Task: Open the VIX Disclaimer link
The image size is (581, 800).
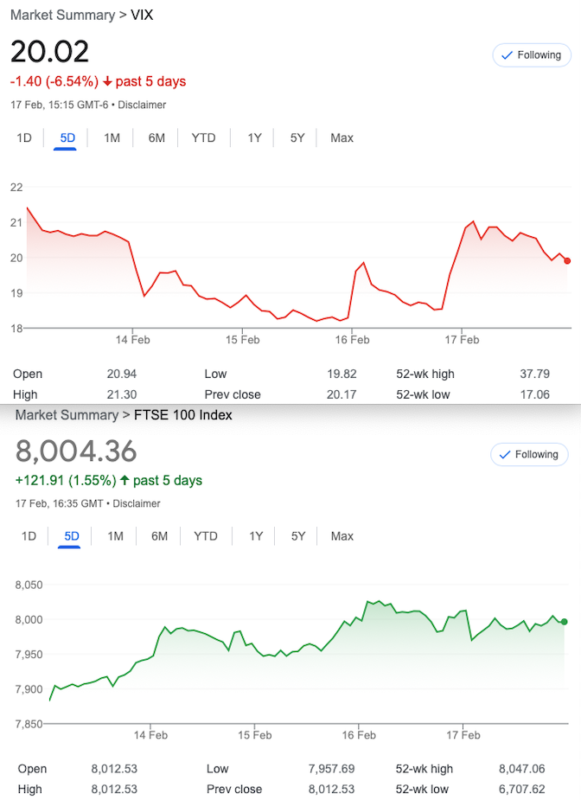Action: (142, 105)
